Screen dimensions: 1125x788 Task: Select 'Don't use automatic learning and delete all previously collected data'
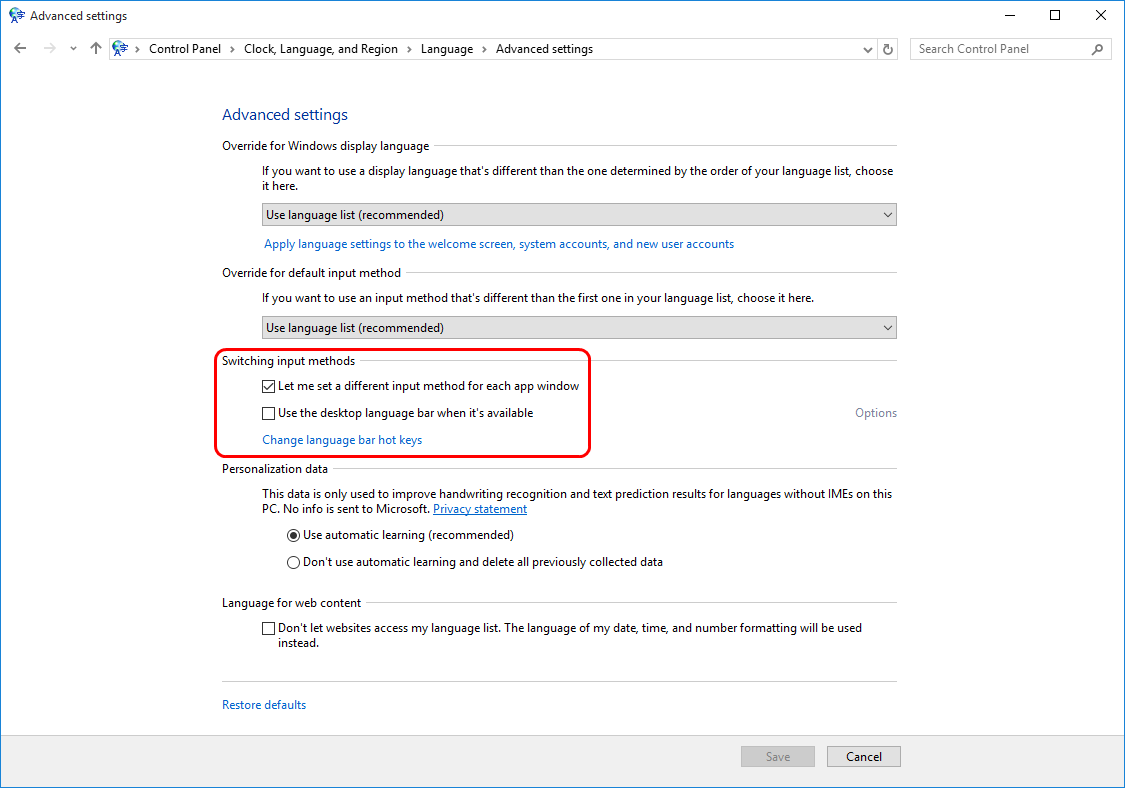click(293, 562)
